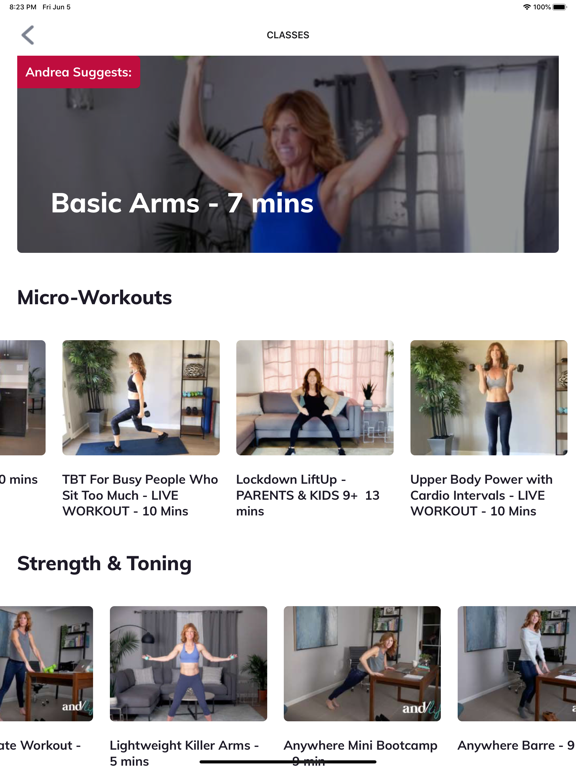Tap the Strength & Toning section heading
The image size is (576, 768).
(104, 564)
